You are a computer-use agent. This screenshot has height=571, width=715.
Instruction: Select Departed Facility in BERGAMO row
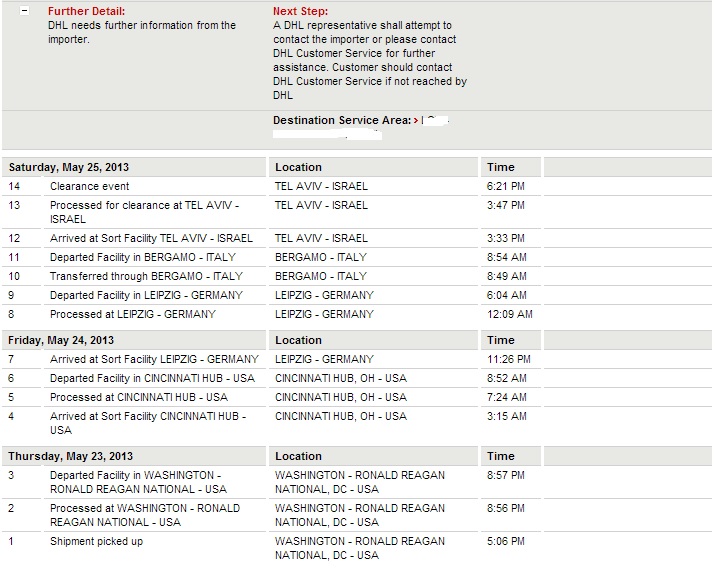143,257
